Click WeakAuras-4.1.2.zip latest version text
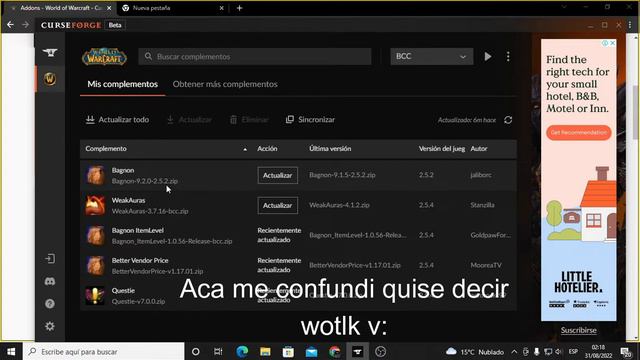 339,205
